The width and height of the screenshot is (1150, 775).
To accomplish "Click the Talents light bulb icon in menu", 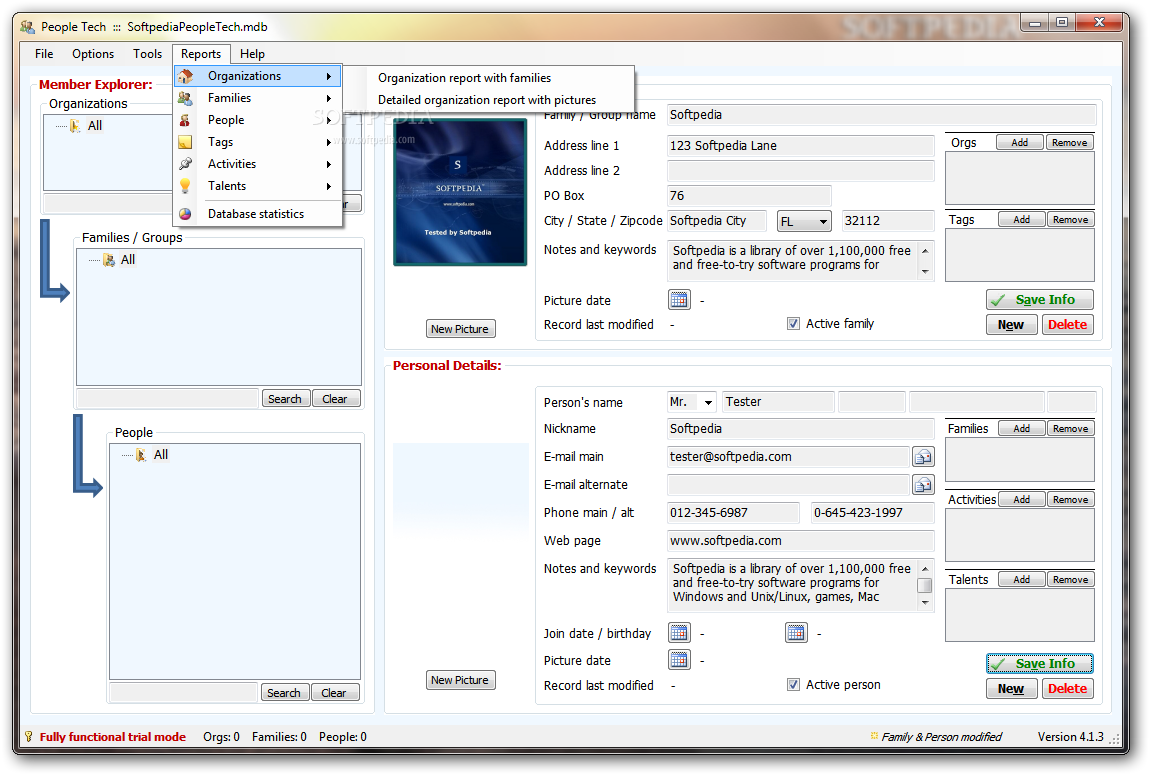I will pyautogui.click(x=186, y=186).
